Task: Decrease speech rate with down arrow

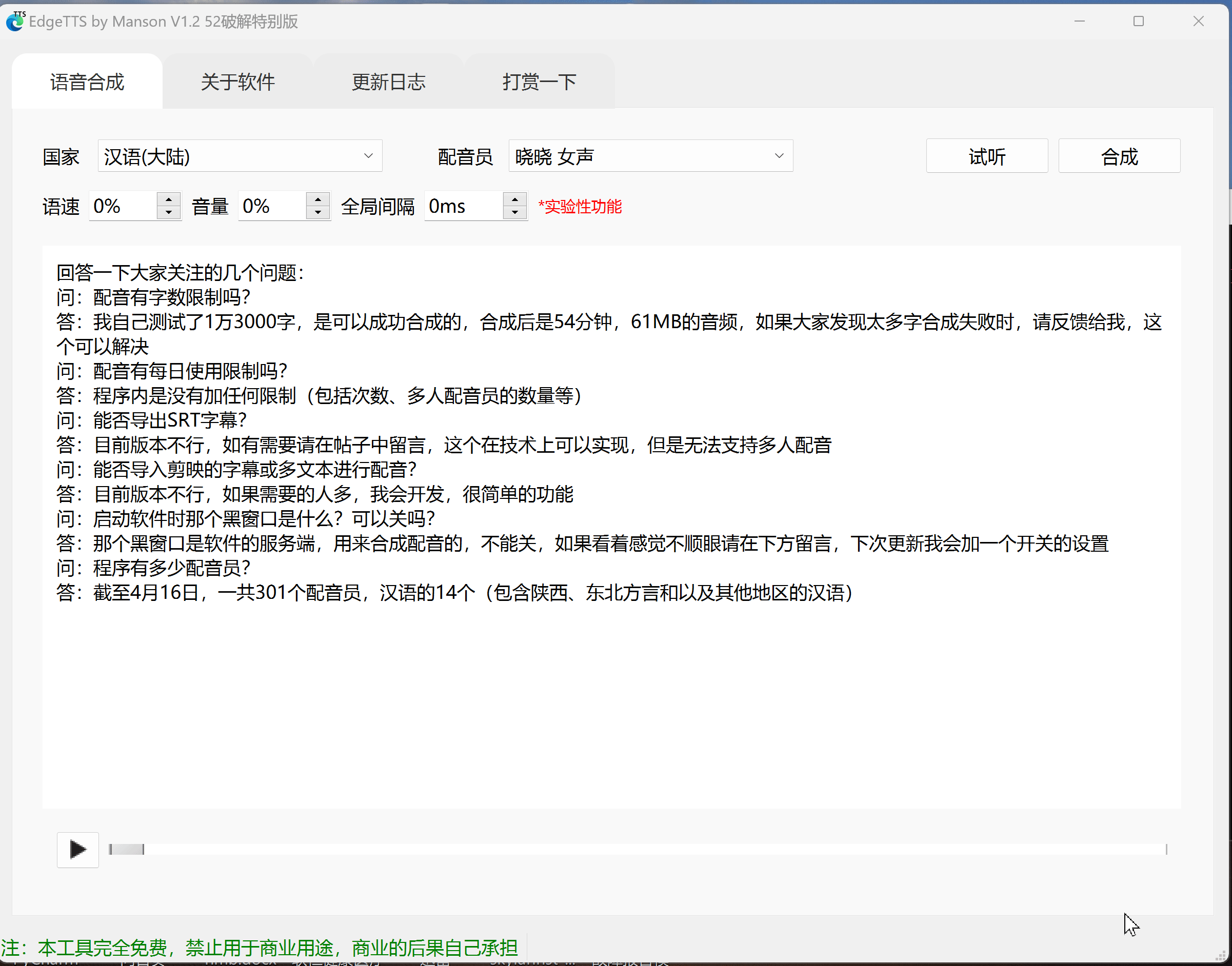Action: [x=169, y=213]
